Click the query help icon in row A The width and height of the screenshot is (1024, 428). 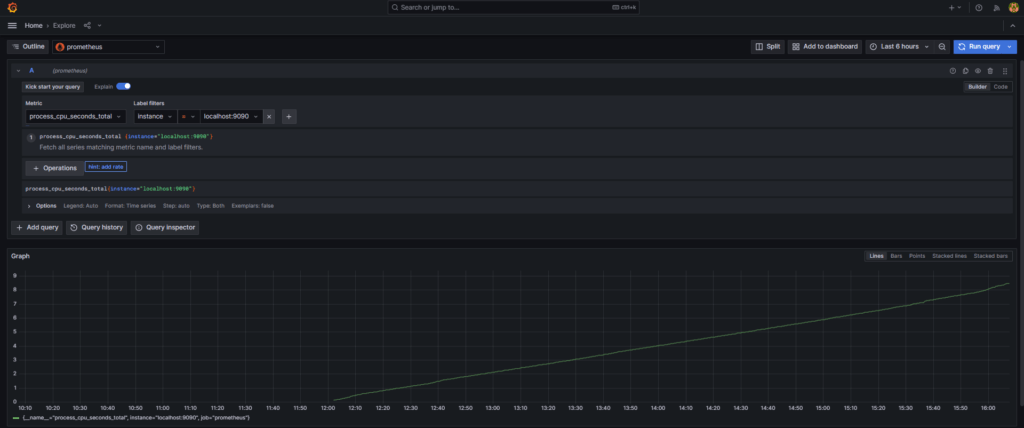click(952, 71)
